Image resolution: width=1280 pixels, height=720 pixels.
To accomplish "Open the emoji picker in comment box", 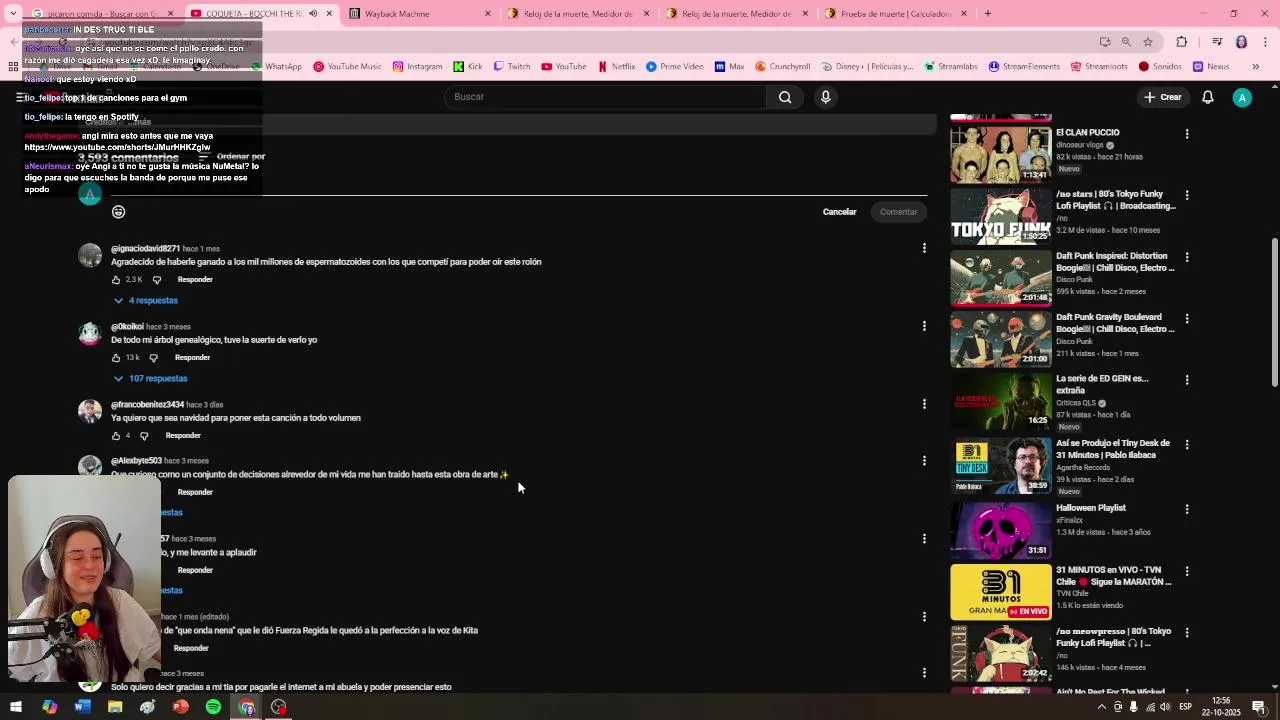I will tap(119, 212).
